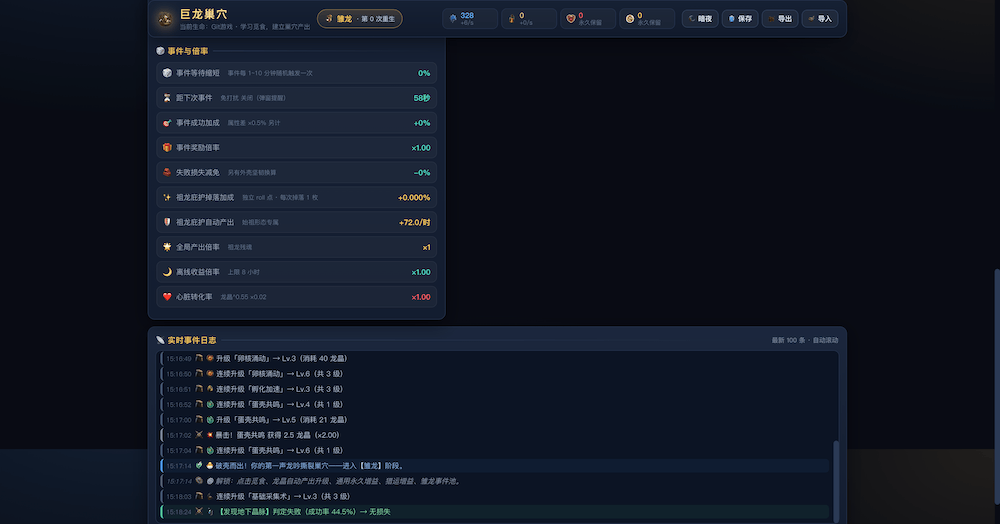Click the red heart icon for 心脏转化率

tap(167, 296)
